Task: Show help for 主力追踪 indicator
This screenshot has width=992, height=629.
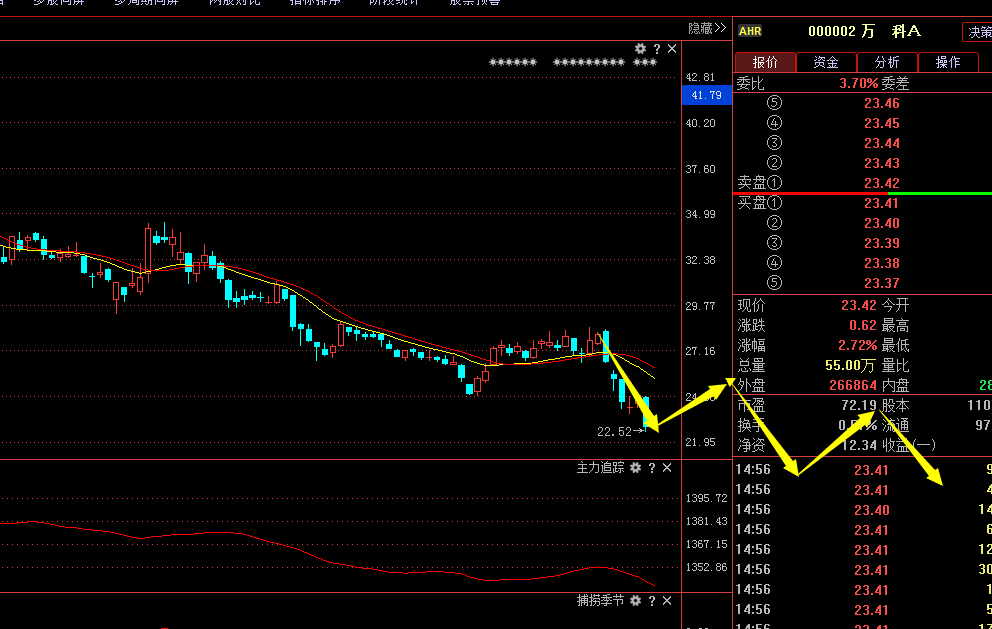Action: [x=652, y=468]
